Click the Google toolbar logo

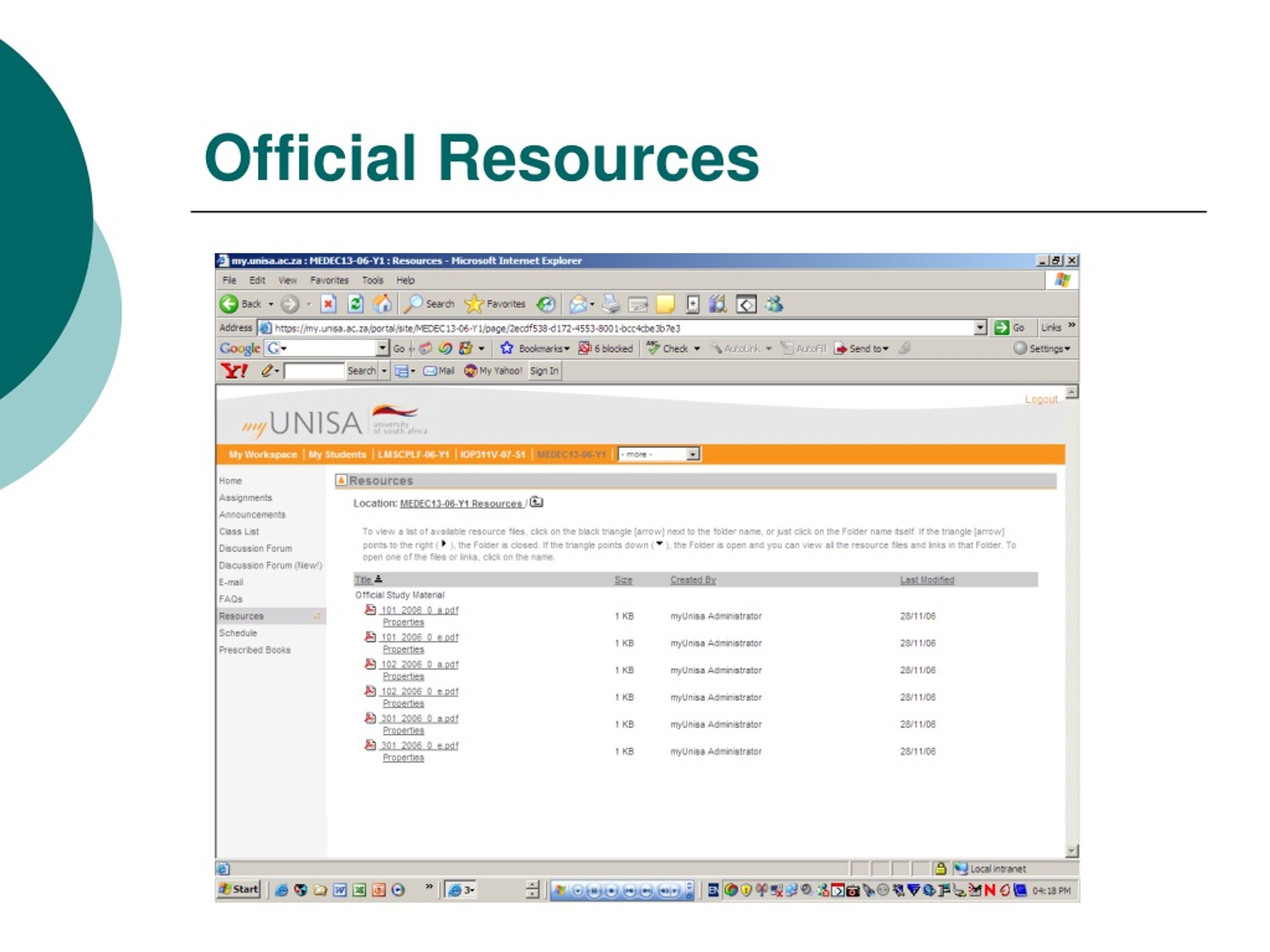(x=240, y=348)
